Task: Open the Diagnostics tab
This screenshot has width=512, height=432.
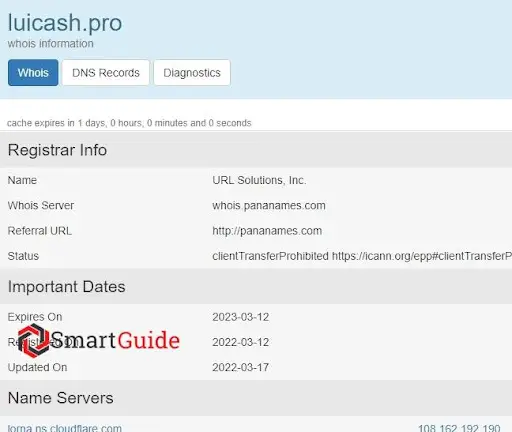Action: 192,73
